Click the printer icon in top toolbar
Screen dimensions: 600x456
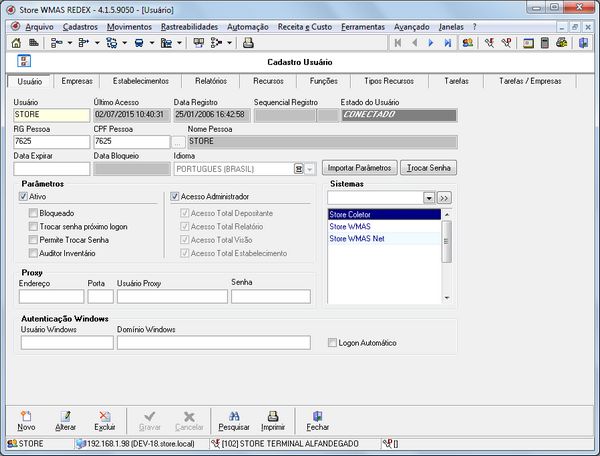(x=248, y=43)
